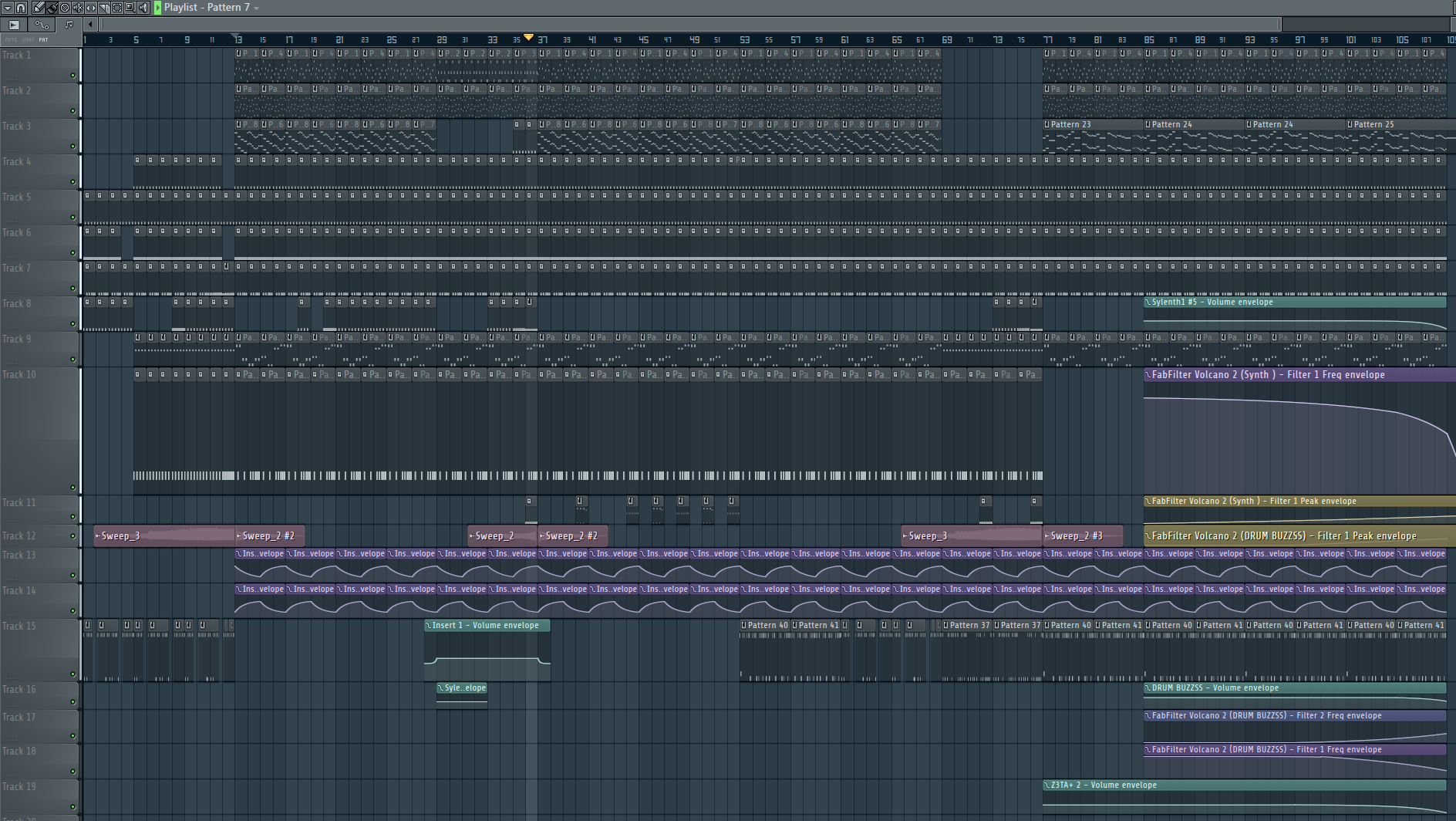Click bar 13 on the timeline ruler
The width and height of the screenshot is (1456, 821).
tap(238, 39)
